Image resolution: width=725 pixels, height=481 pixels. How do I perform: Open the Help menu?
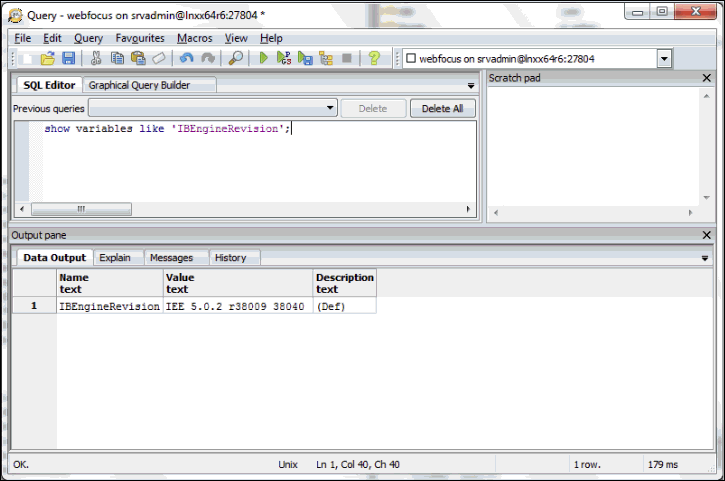click(271, 38)
